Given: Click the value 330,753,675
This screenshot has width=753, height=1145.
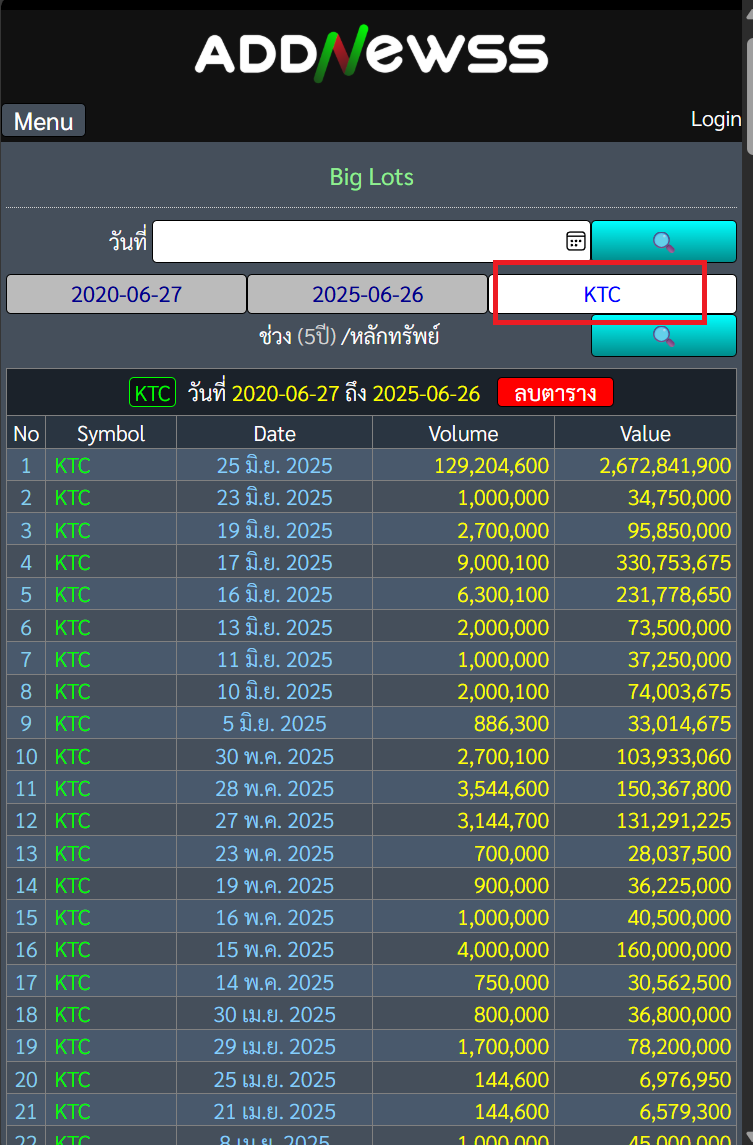Looking at the screenshot, I should (673, 562).
